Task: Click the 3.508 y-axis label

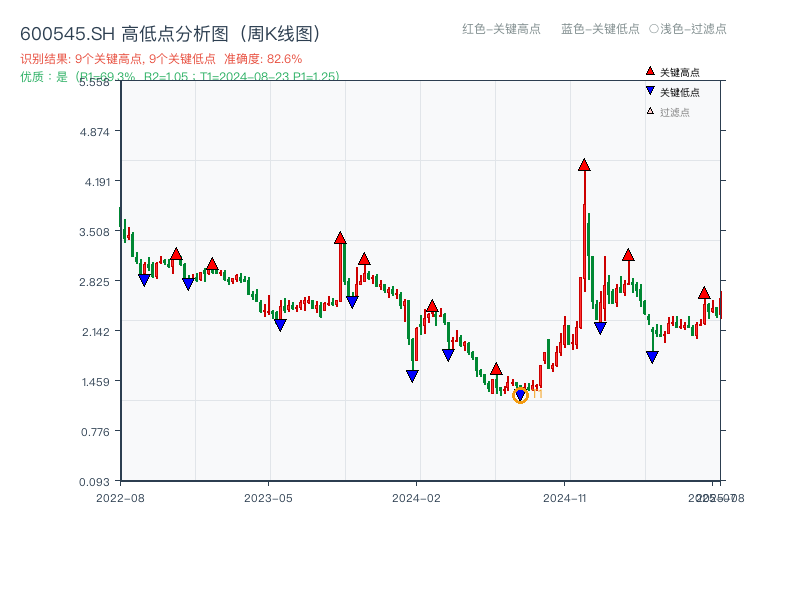Action: [94, 232]
